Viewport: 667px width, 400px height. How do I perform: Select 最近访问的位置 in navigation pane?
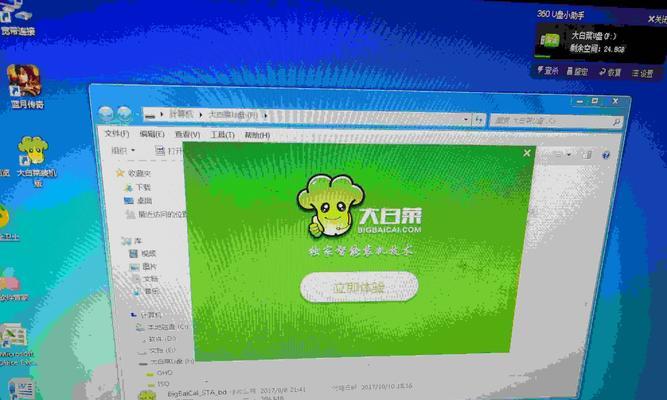pos(156,214)
